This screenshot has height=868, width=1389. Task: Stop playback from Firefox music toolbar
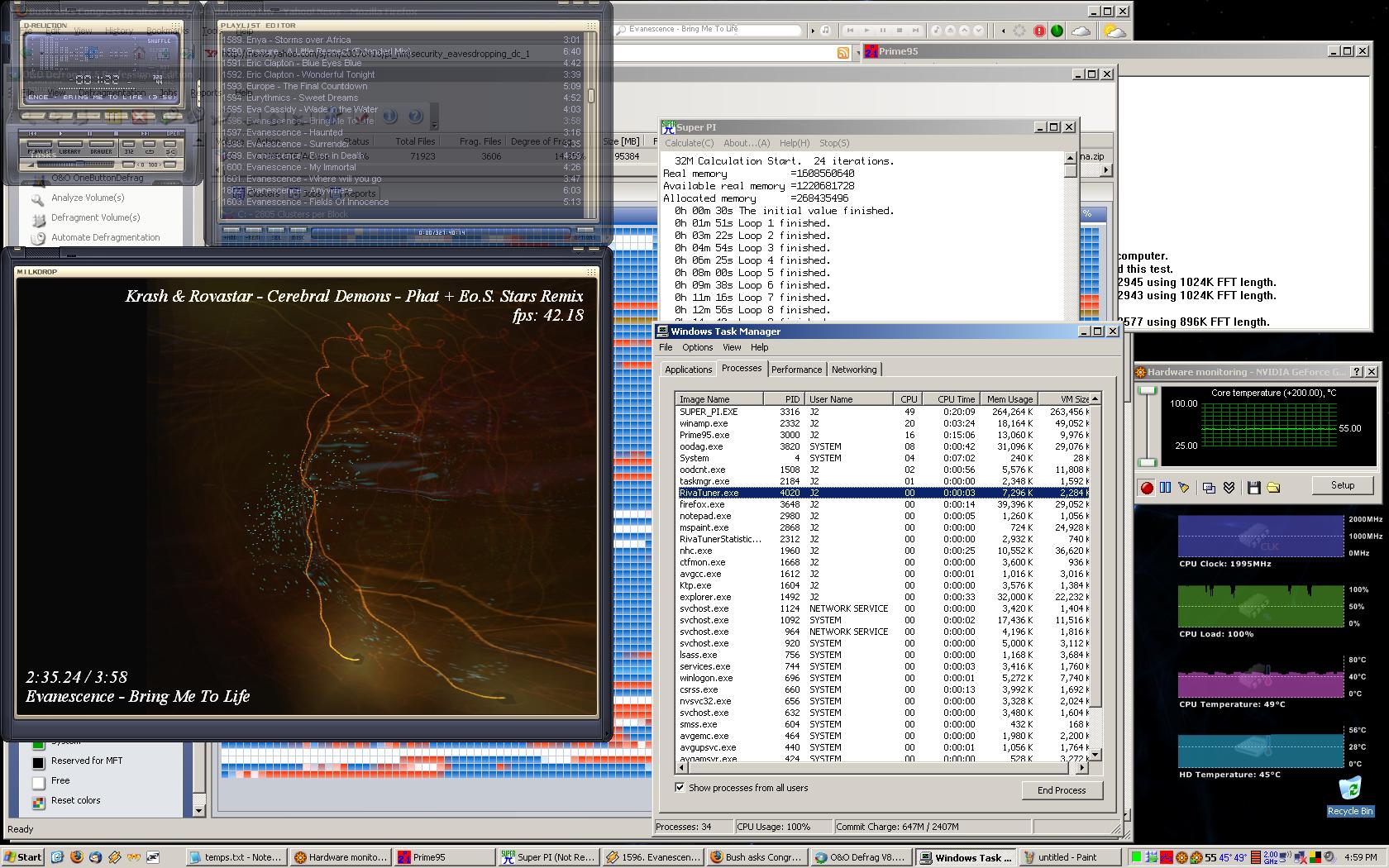coord(900,30)
